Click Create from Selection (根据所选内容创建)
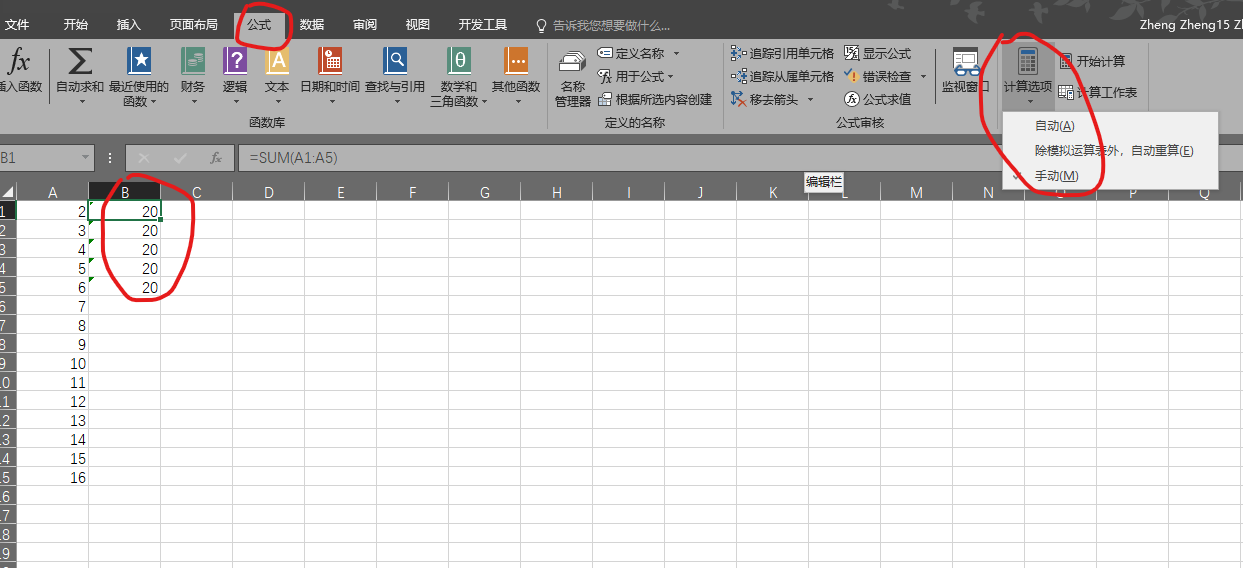This screenshot has width=1243, height=568. (x=655, y=99)
